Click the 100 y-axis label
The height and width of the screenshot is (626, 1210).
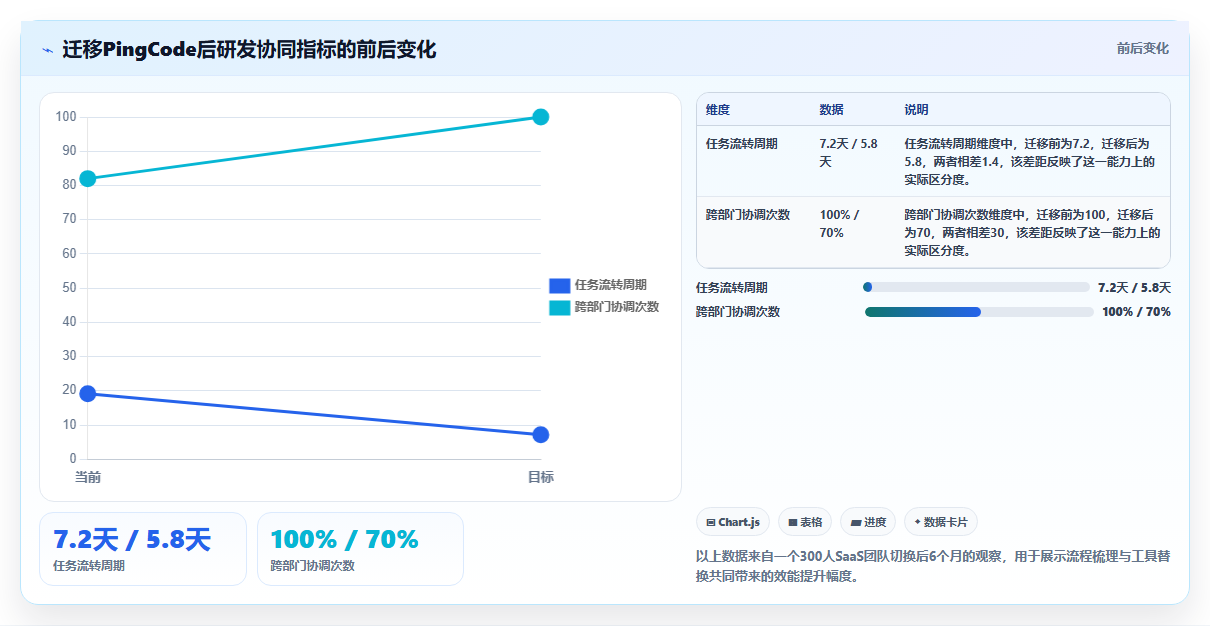(x=66, y=117)
